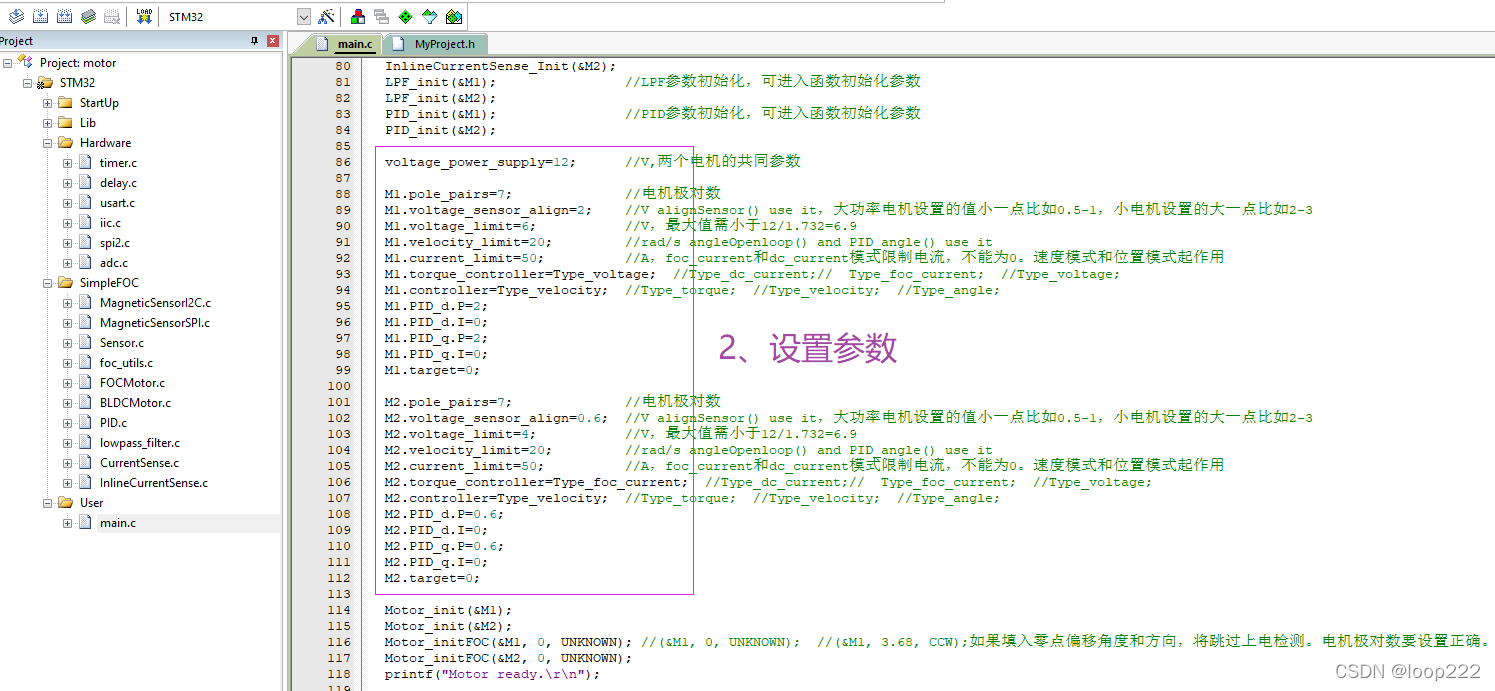
Task: Click line number 100 in the gutter
Action: pos(338,386)
